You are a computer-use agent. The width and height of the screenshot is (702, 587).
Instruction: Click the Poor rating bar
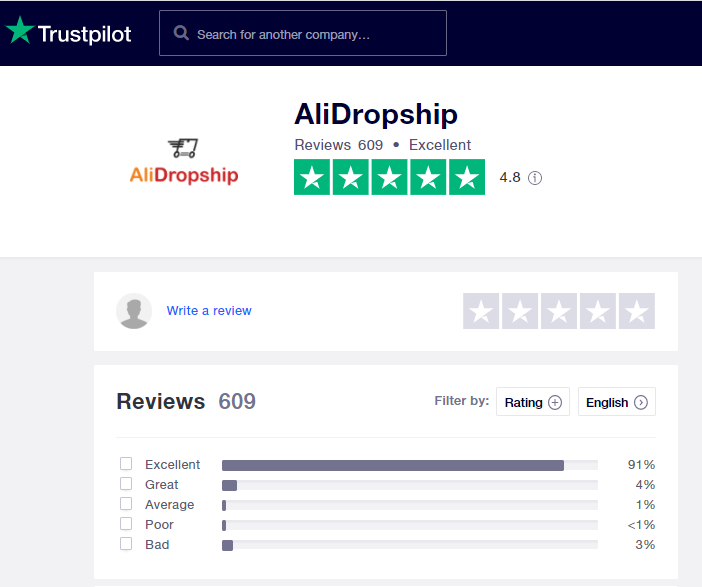pyautogui.click(x=410, y=525)
